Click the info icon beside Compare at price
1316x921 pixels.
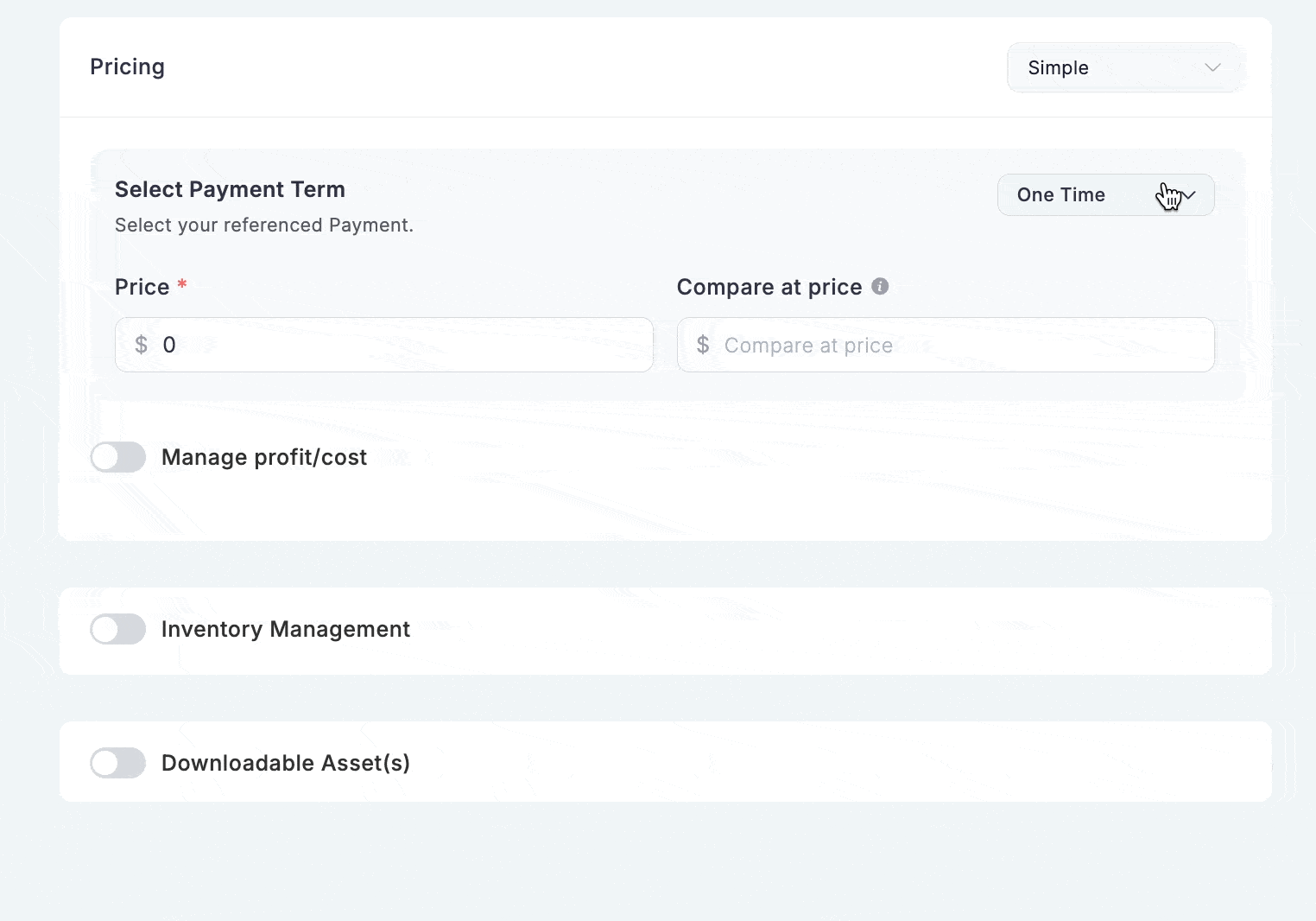pos(880,287)
